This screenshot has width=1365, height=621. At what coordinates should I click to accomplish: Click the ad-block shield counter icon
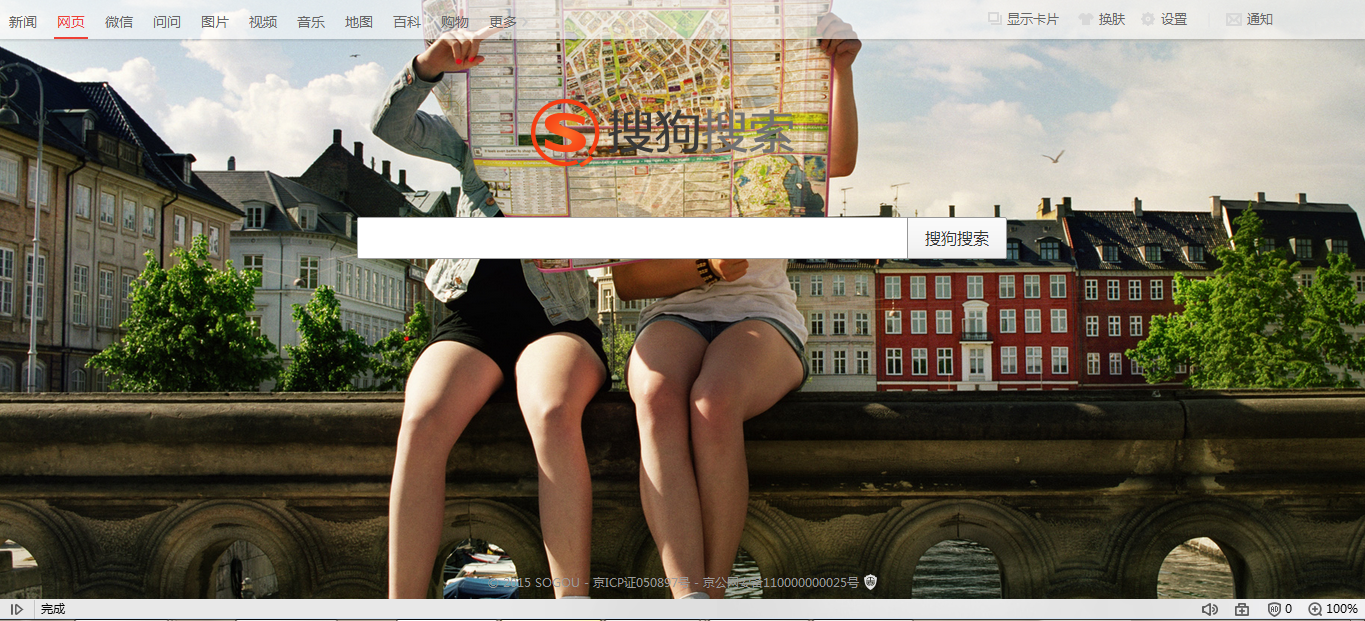point(1280,609)
